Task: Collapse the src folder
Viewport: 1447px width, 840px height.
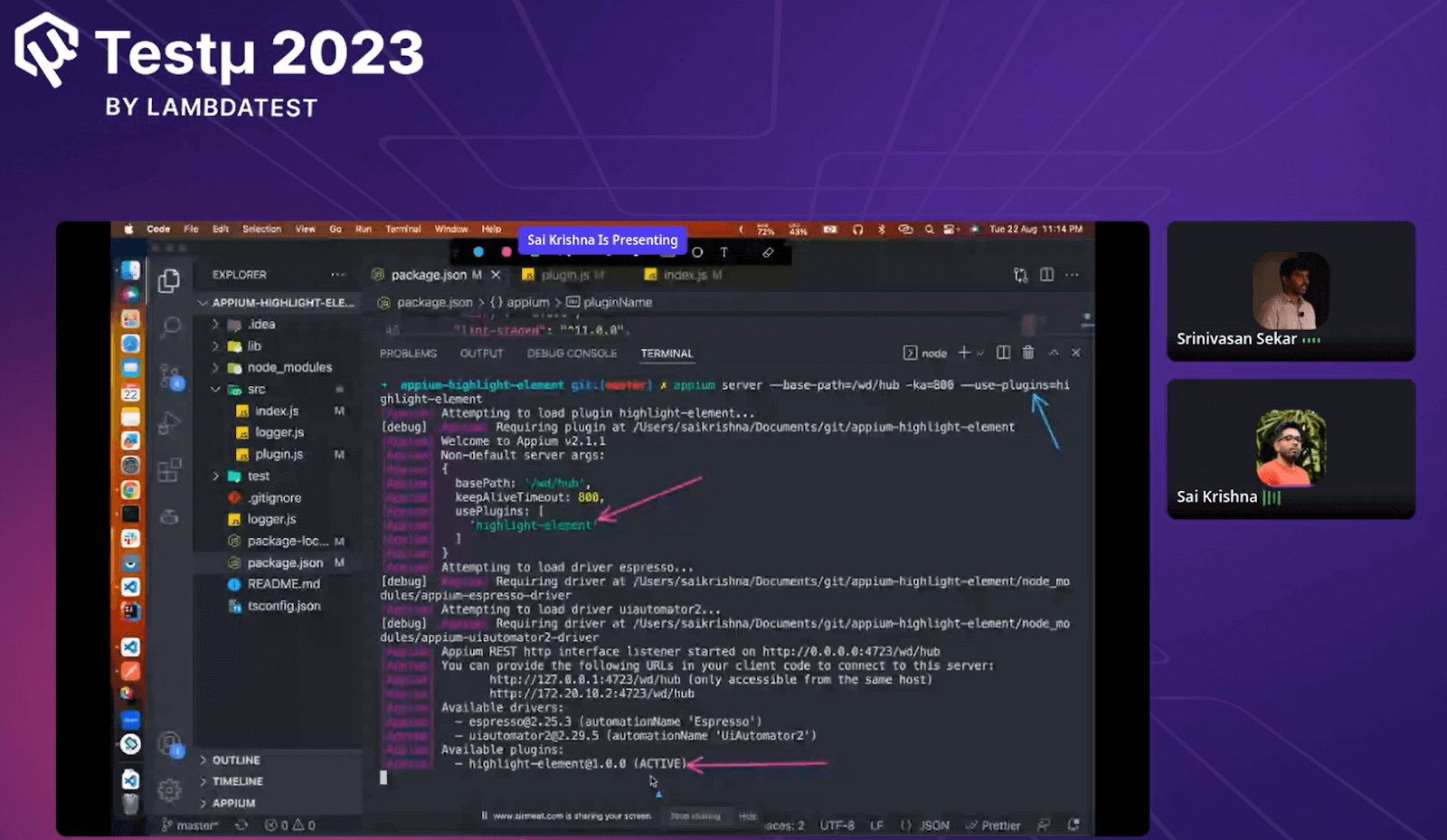Action: coord(215,390)
